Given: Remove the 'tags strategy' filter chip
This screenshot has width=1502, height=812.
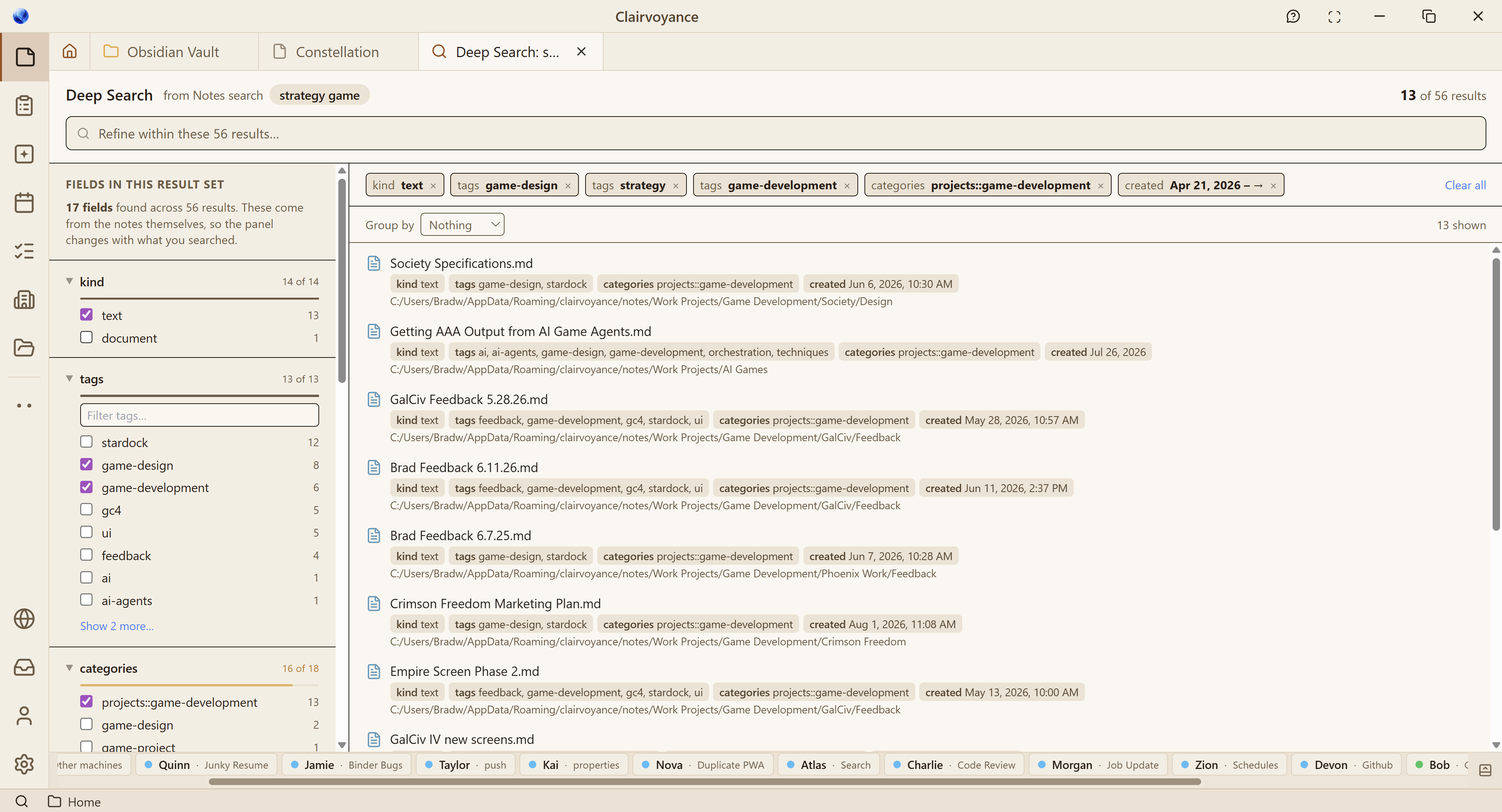Looking at the screenshot, I should pyautogui.click(x=676, y=185).
